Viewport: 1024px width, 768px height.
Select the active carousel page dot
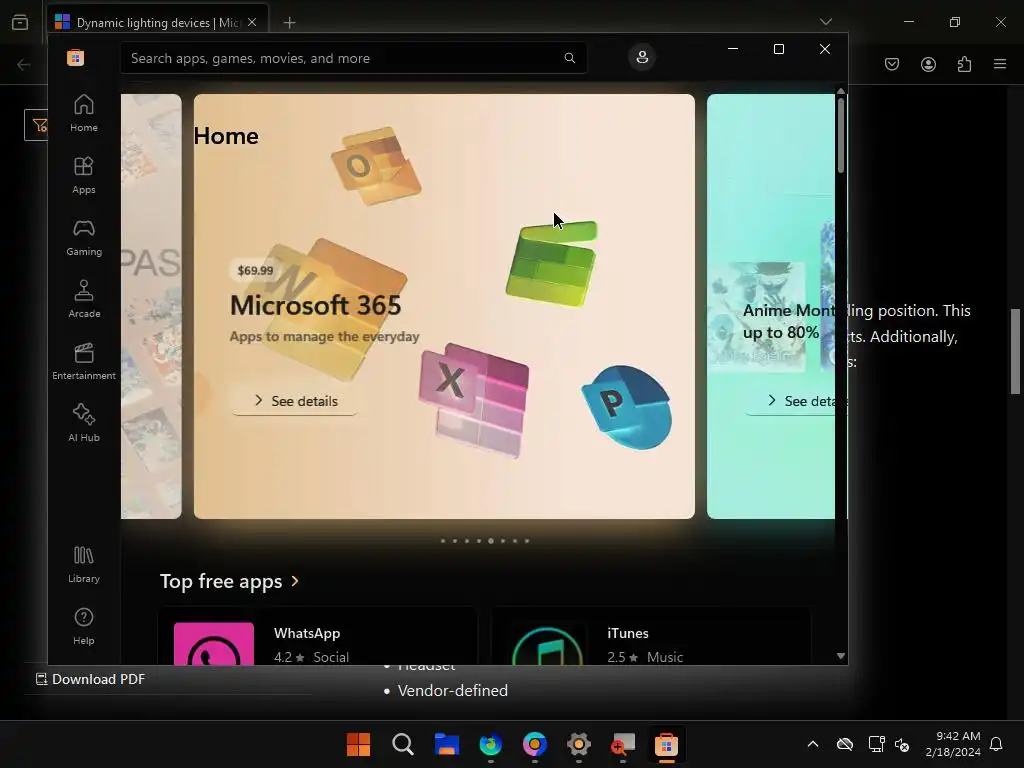491,541
